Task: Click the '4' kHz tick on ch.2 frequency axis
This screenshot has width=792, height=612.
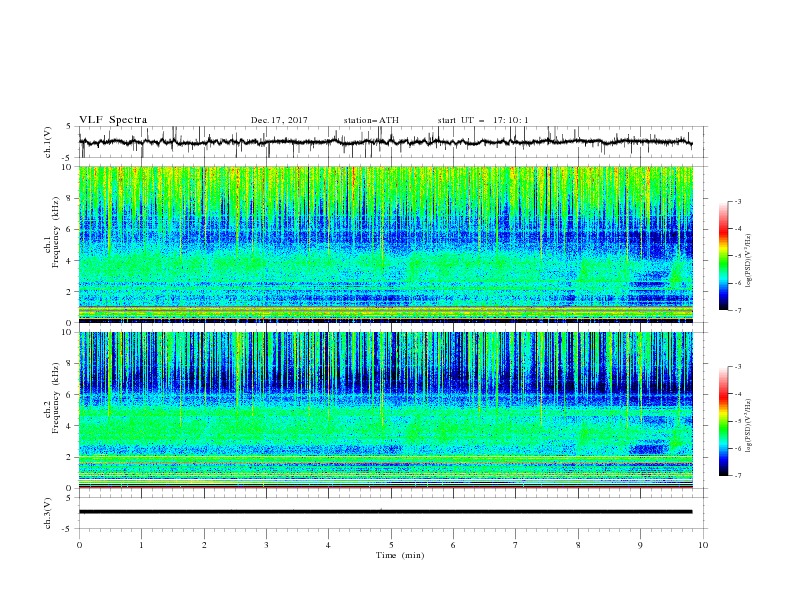Action: [70, 426]
